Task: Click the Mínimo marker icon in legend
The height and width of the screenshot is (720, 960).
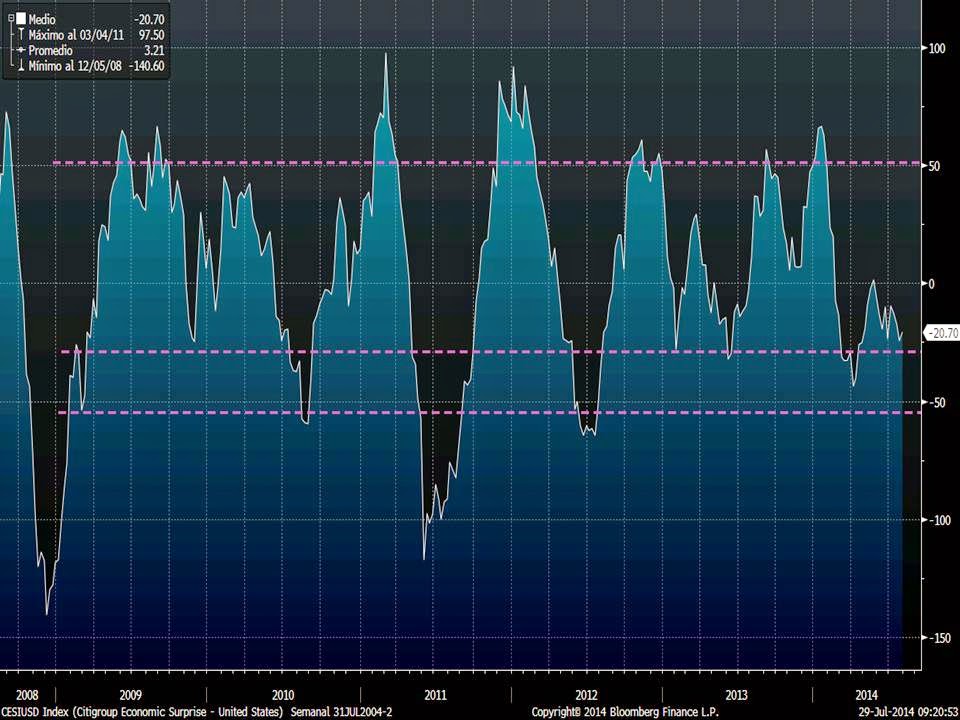Action: pyautogui.click(x=21, y=66)
